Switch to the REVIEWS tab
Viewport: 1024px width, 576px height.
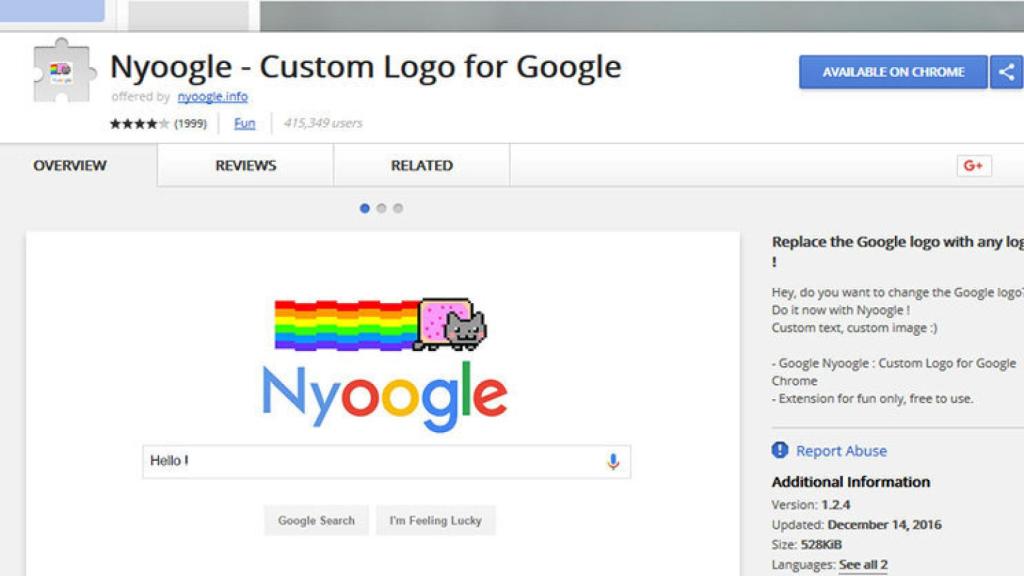[244, 165]
